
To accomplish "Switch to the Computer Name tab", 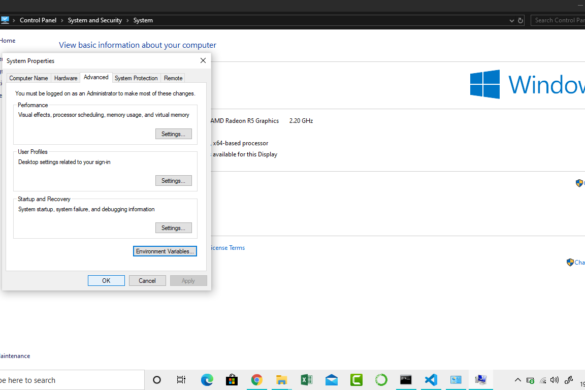I will point(28,78).
